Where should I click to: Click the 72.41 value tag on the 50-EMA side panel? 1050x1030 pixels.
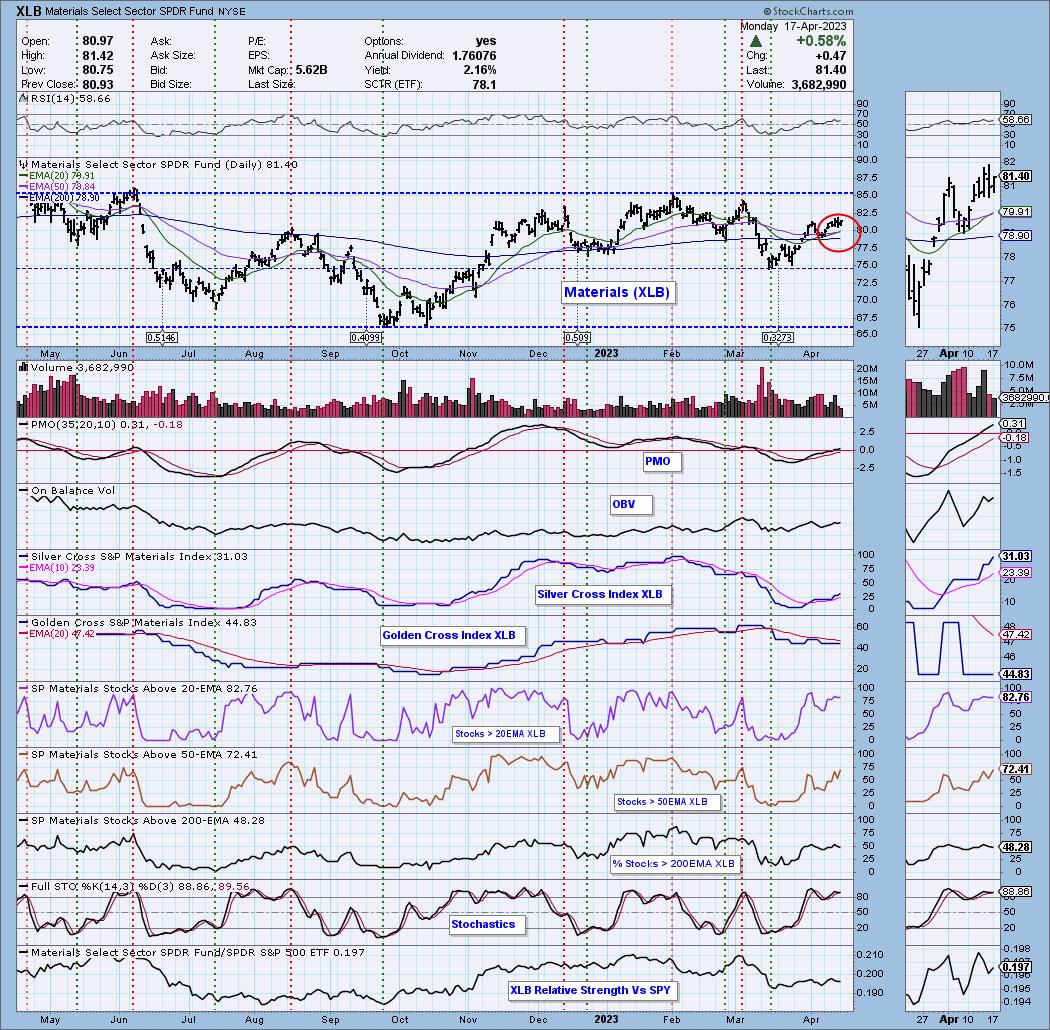pos(1015,769)
